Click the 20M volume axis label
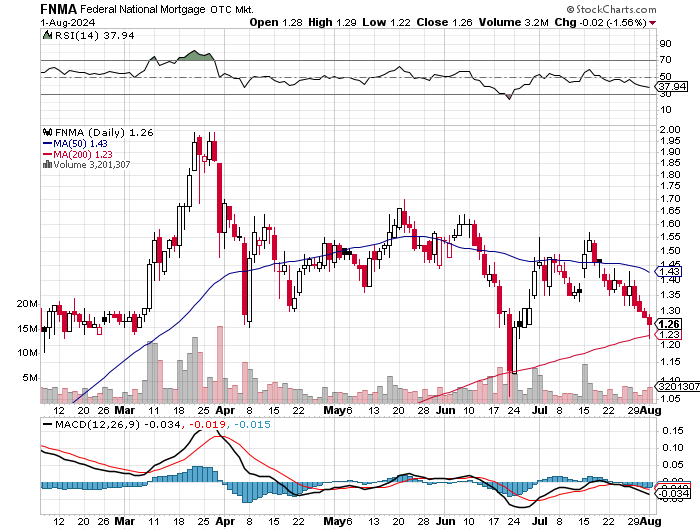Screen dimensions: 700x530 27,304
